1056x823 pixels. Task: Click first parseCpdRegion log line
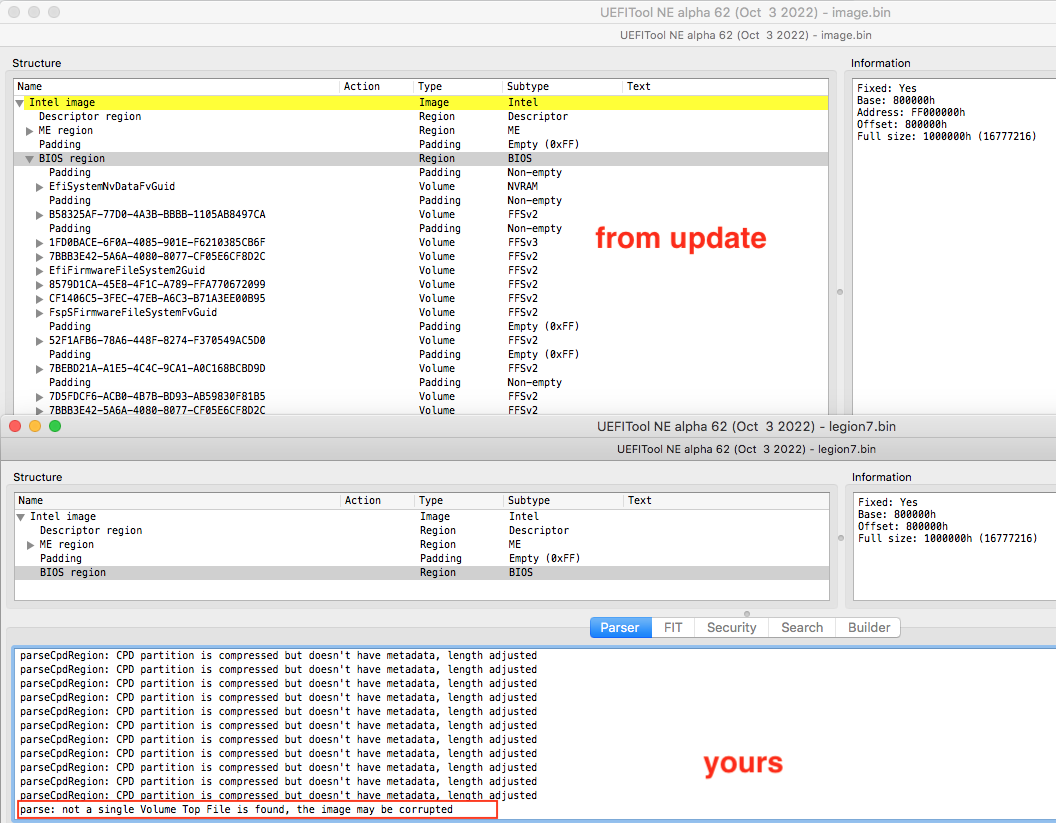[279, 655]
